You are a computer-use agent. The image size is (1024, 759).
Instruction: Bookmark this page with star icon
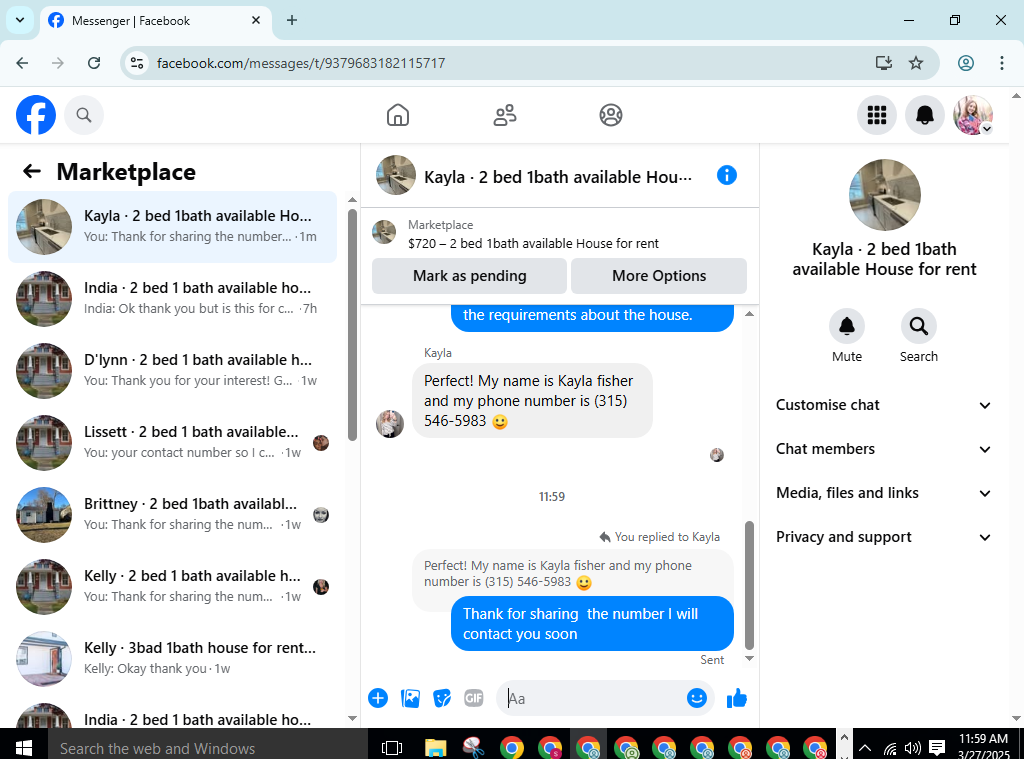point(916,63)
